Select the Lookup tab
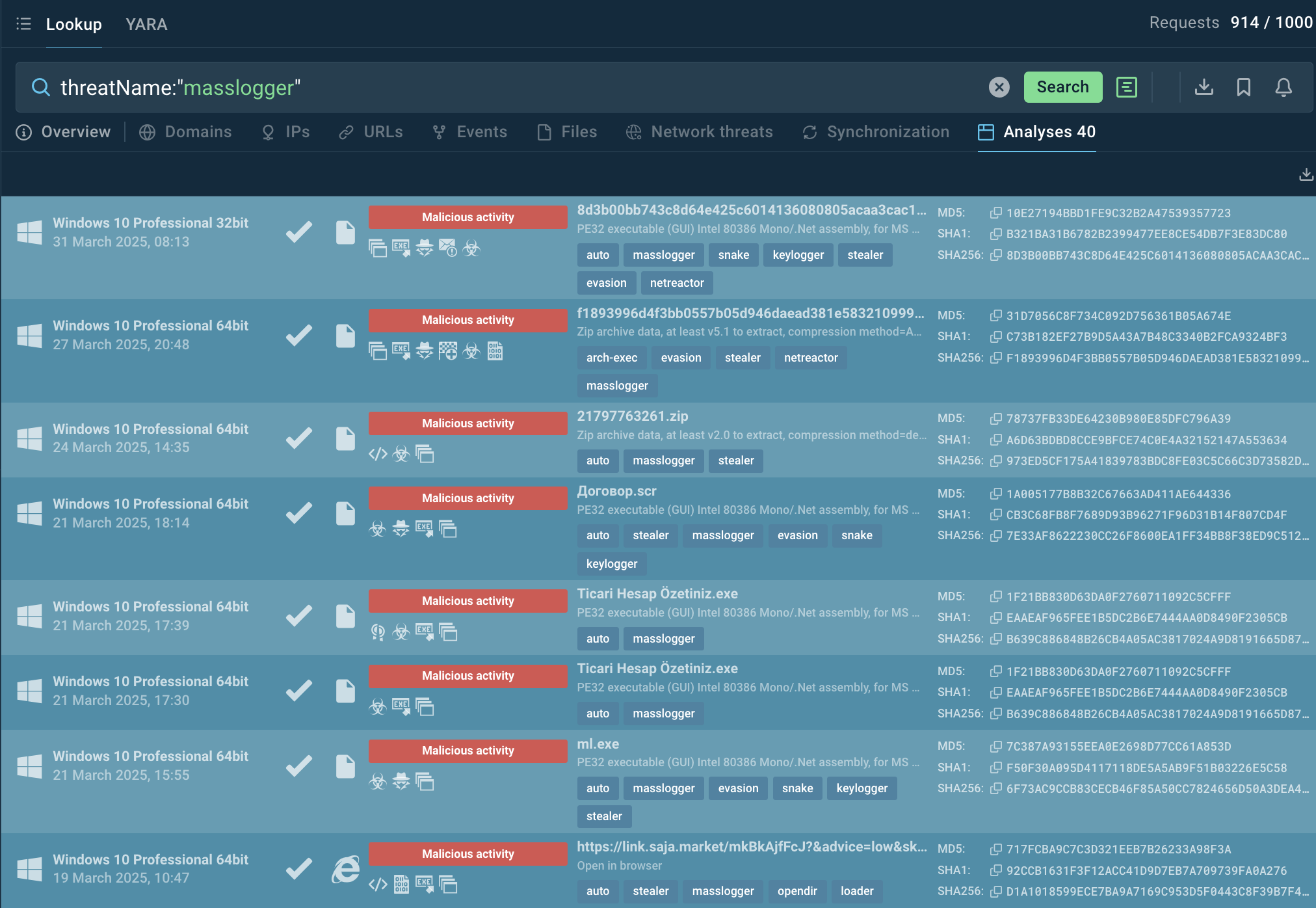Viewport: 1316px width, 908px height. (x=73, y=24)
